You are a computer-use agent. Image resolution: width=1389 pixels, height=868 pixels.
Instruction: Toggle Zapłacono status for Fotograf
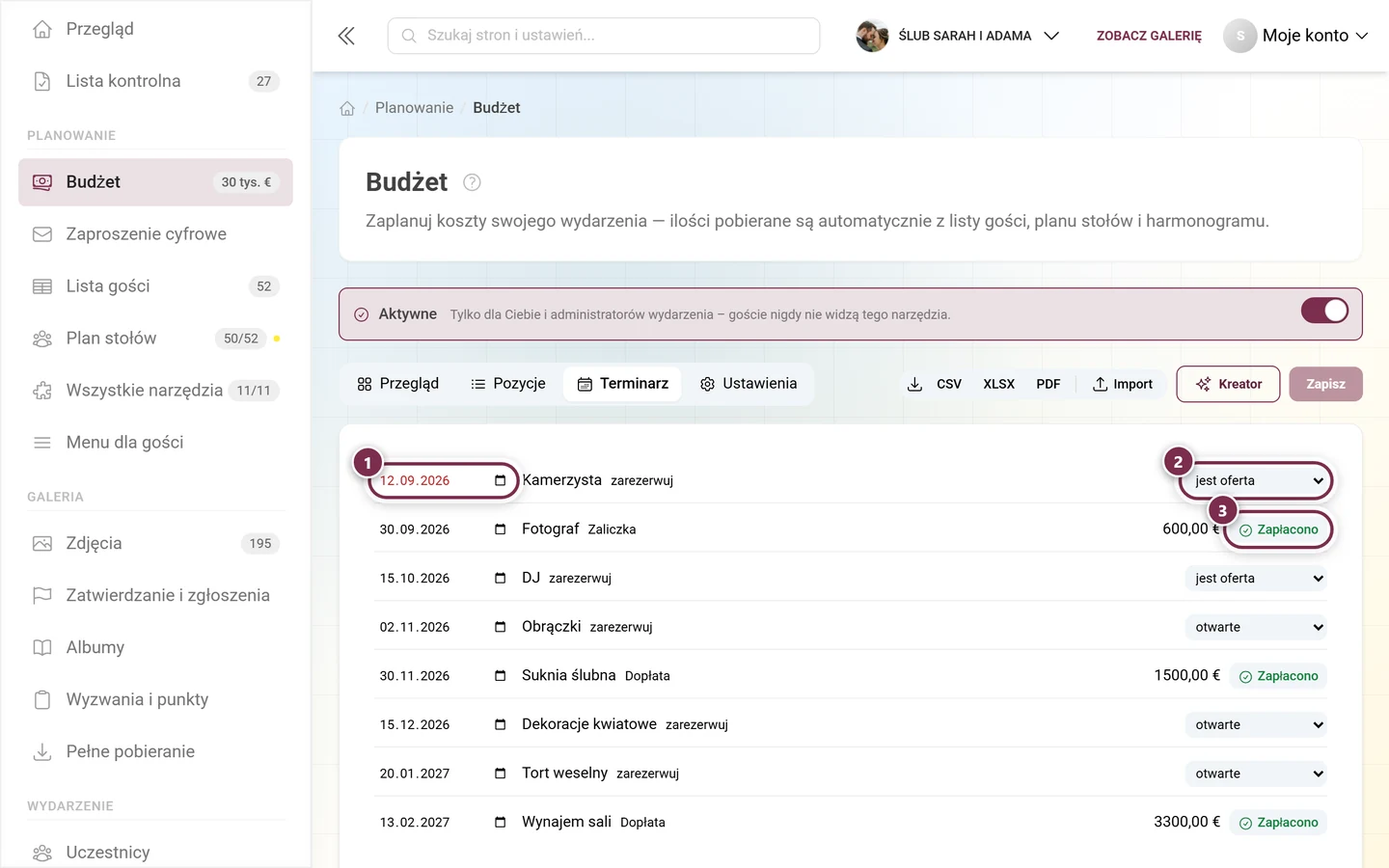1278,529
